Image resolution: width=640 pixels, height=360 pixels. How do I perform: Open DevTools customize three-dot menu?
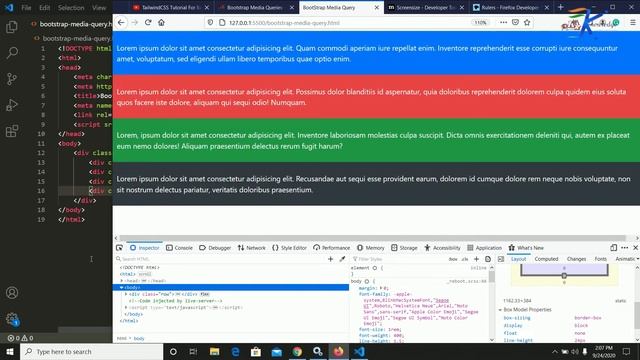pos(624,248)
